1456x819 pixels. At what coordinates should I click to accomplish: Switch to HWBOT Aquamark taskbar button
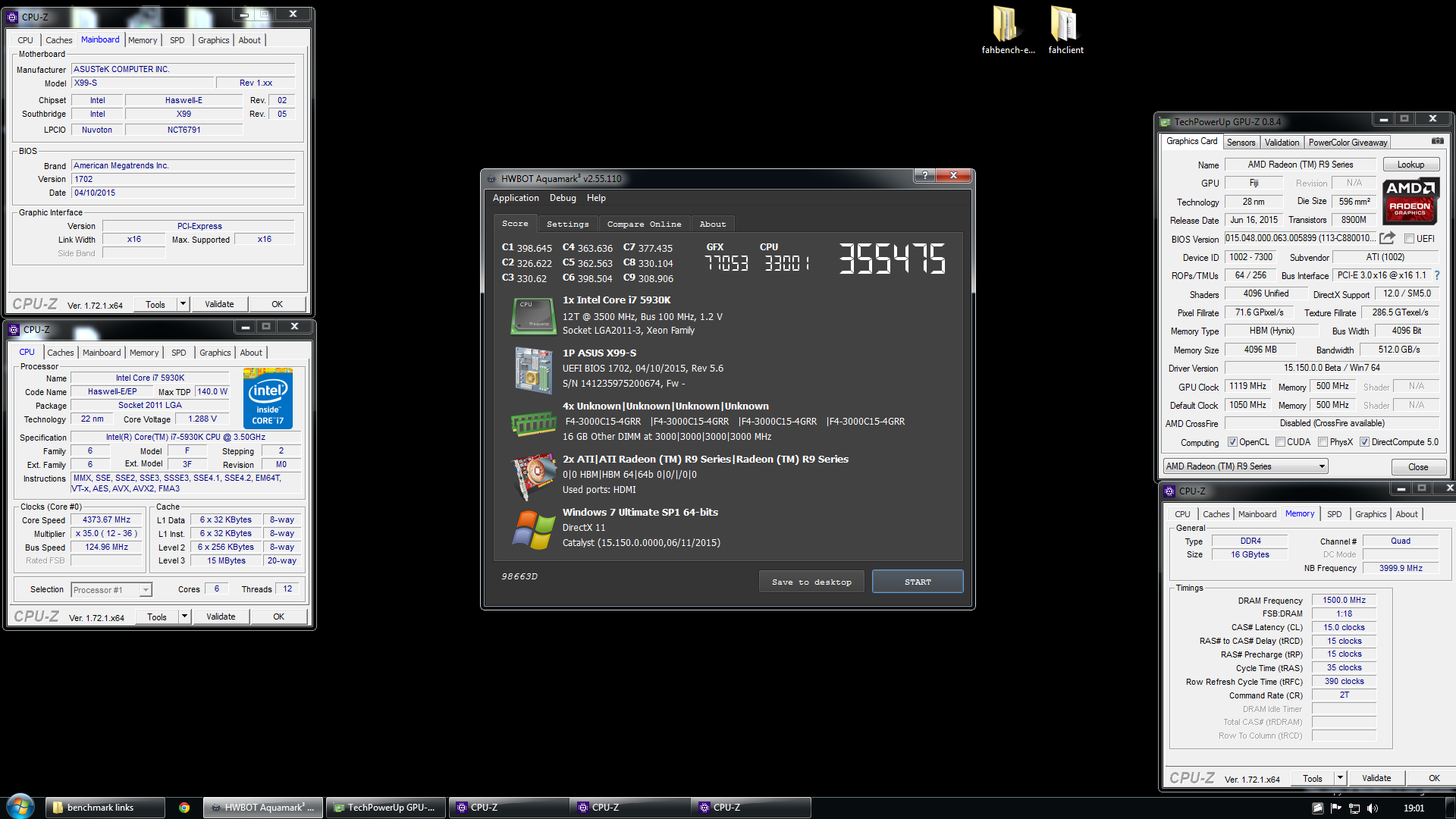[263, 808]
